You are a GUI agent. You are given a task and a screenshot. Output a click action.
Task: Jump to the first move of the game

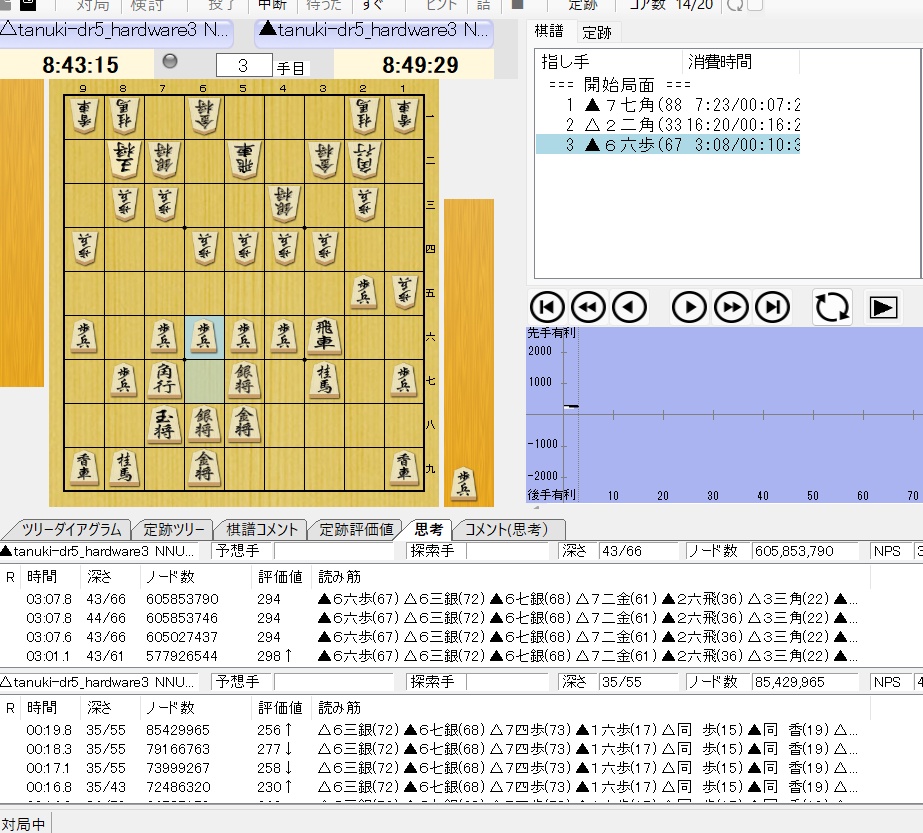coord(547,307)
